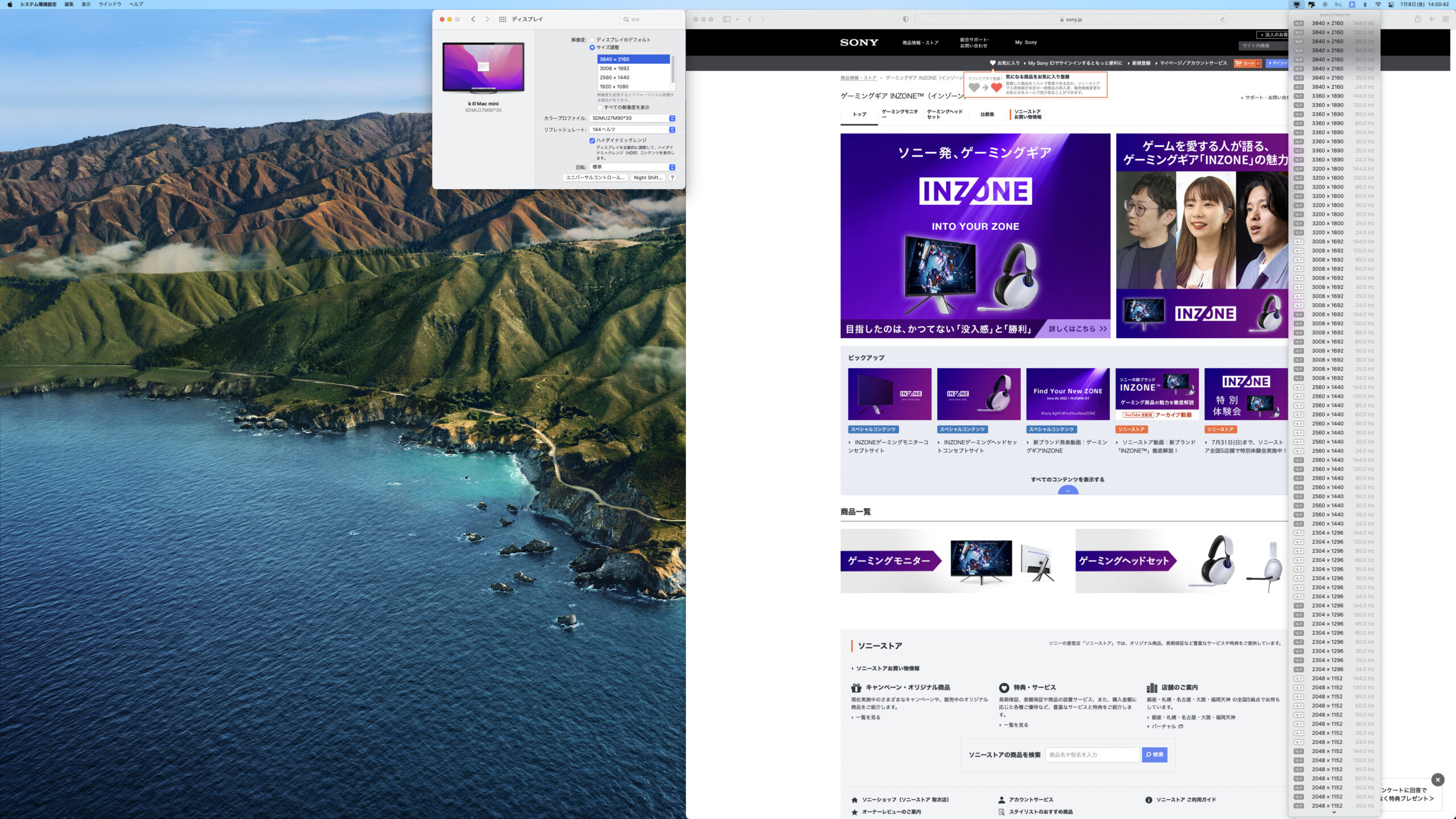The height and width of the screenshot is (819, 1456).
Task: Click the back arrow in Display preferences
Action: pos(473,19)
